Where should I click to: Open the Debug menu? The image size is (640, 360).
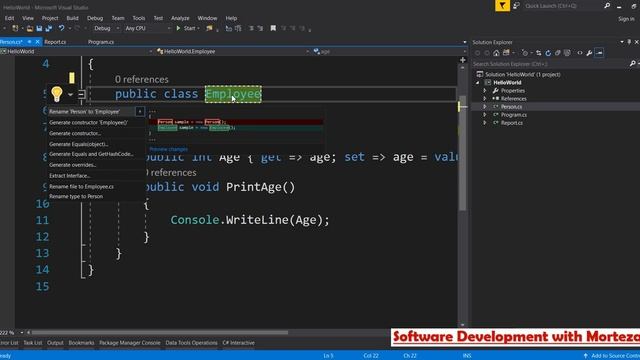[x=95, y=18]
